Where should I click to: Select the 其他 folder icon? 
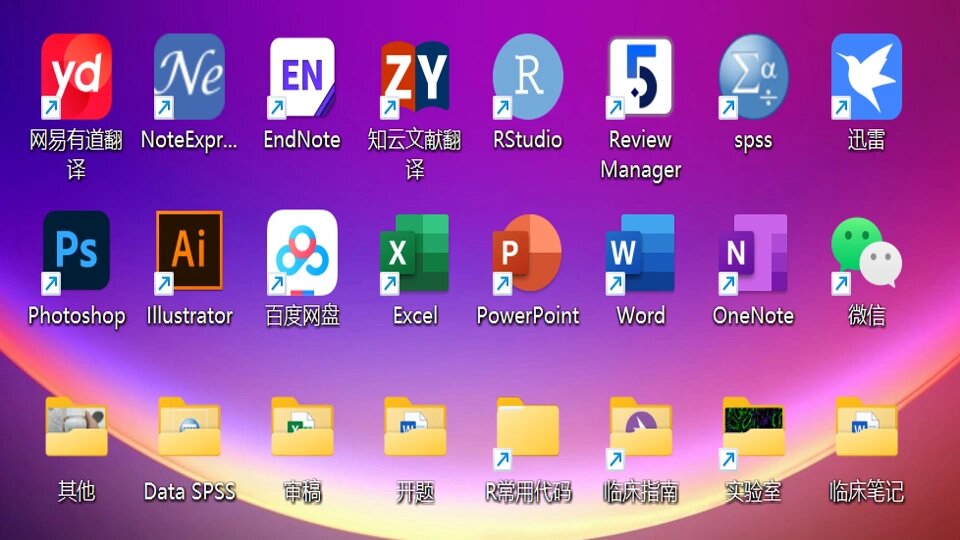tap(77, 427)
